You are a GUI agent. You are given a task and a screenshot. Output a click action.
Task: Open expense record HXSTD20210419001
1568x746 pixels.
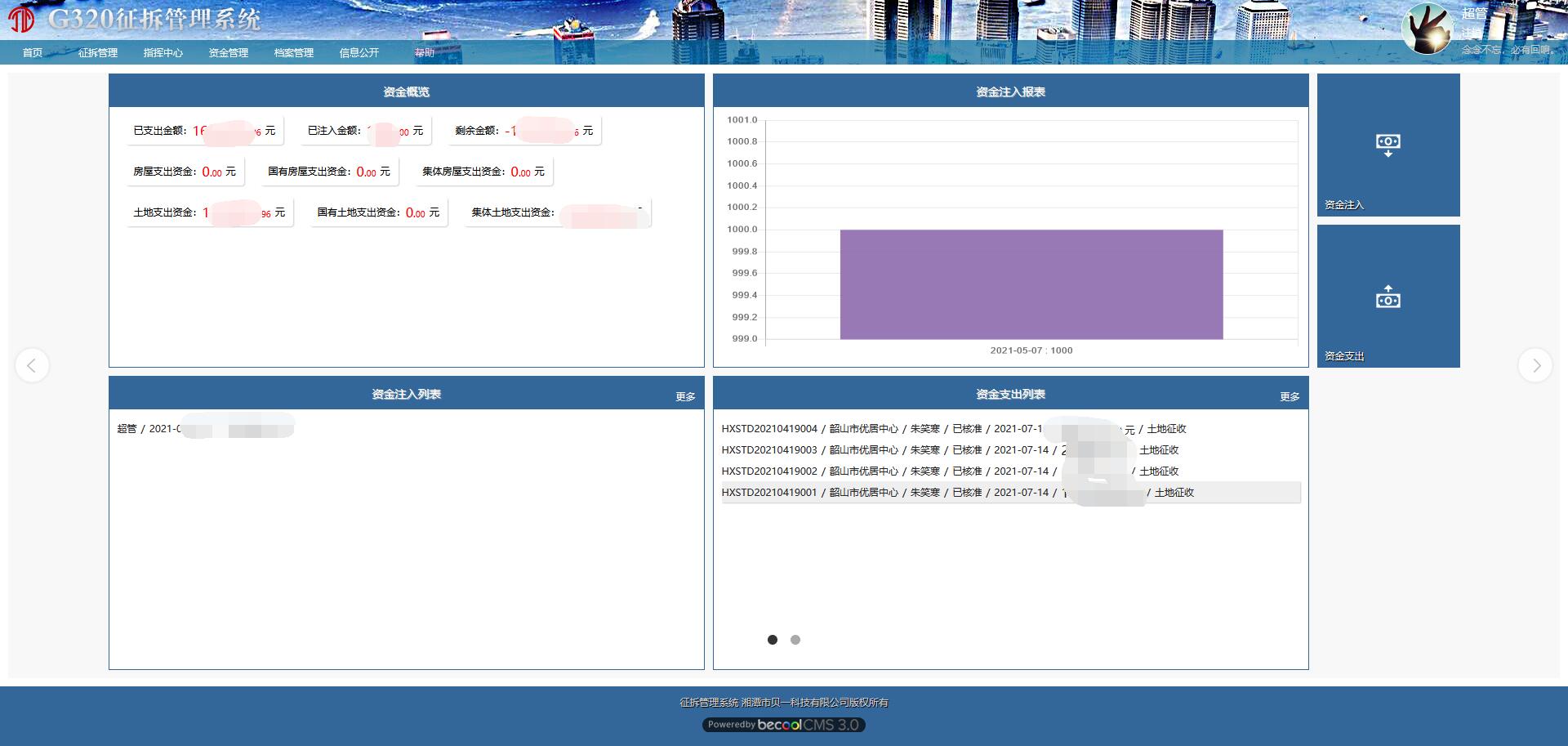pyautogui.click(x=769, y=493)
